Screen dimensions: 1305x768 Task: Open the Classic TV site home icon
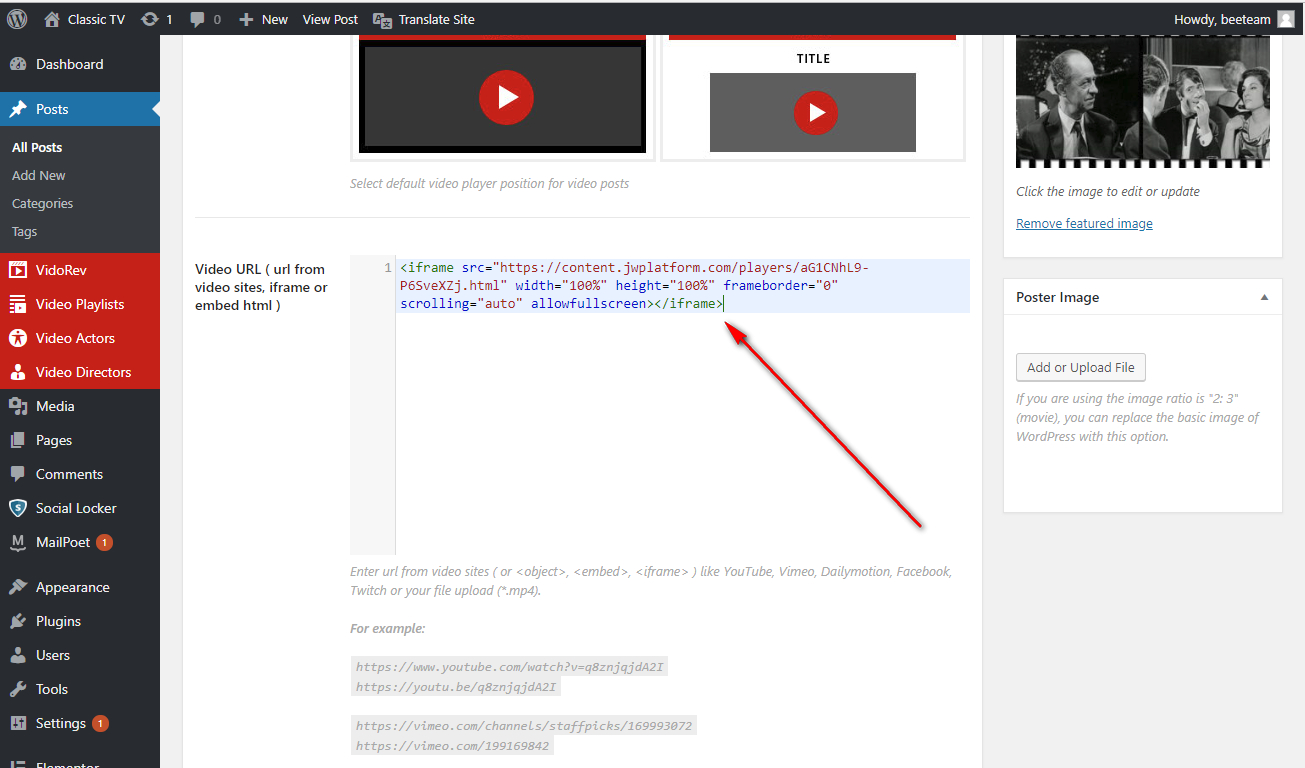[52, 19]
